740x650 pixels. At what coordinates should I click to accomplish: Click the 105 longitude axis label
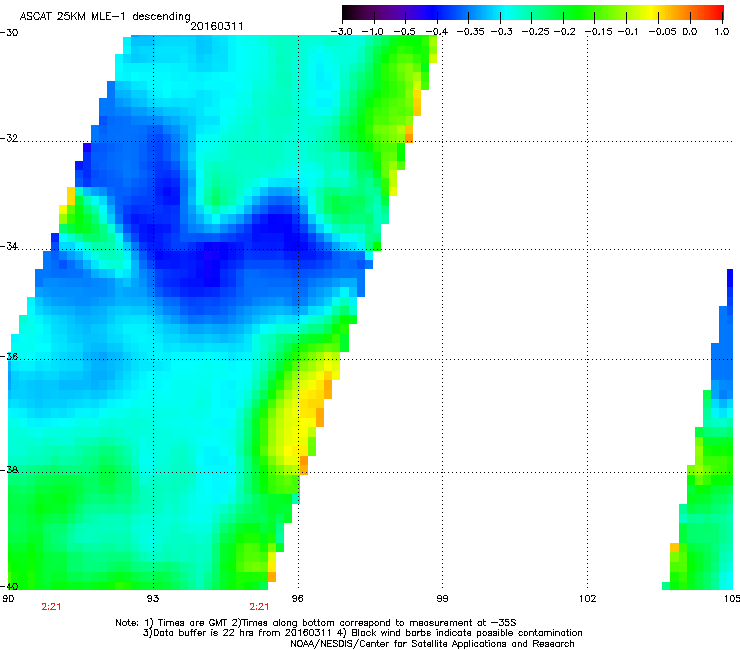click(732, 599)
